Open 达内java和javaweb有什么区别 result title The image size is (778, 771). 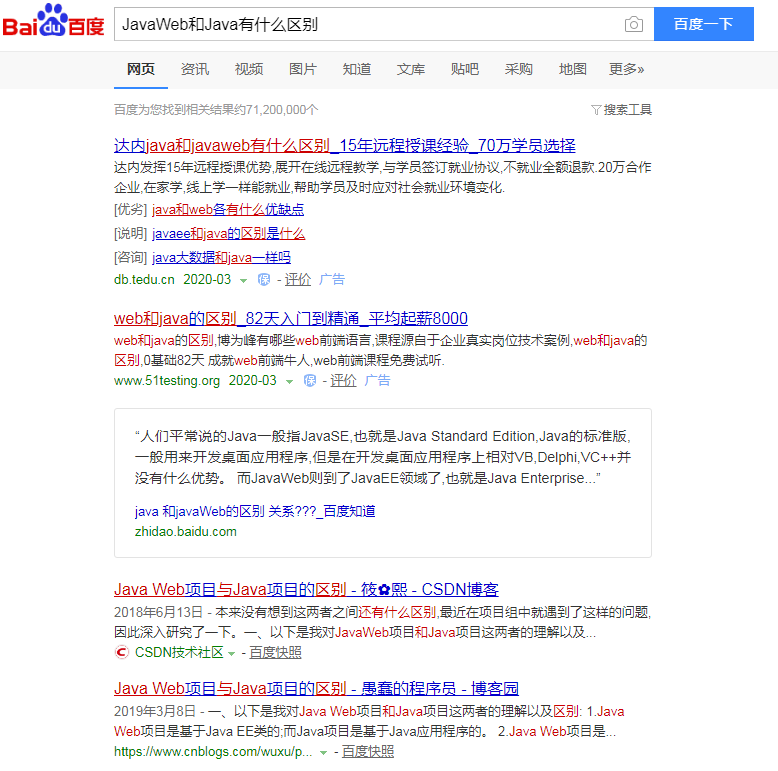(x=344, y=145)
